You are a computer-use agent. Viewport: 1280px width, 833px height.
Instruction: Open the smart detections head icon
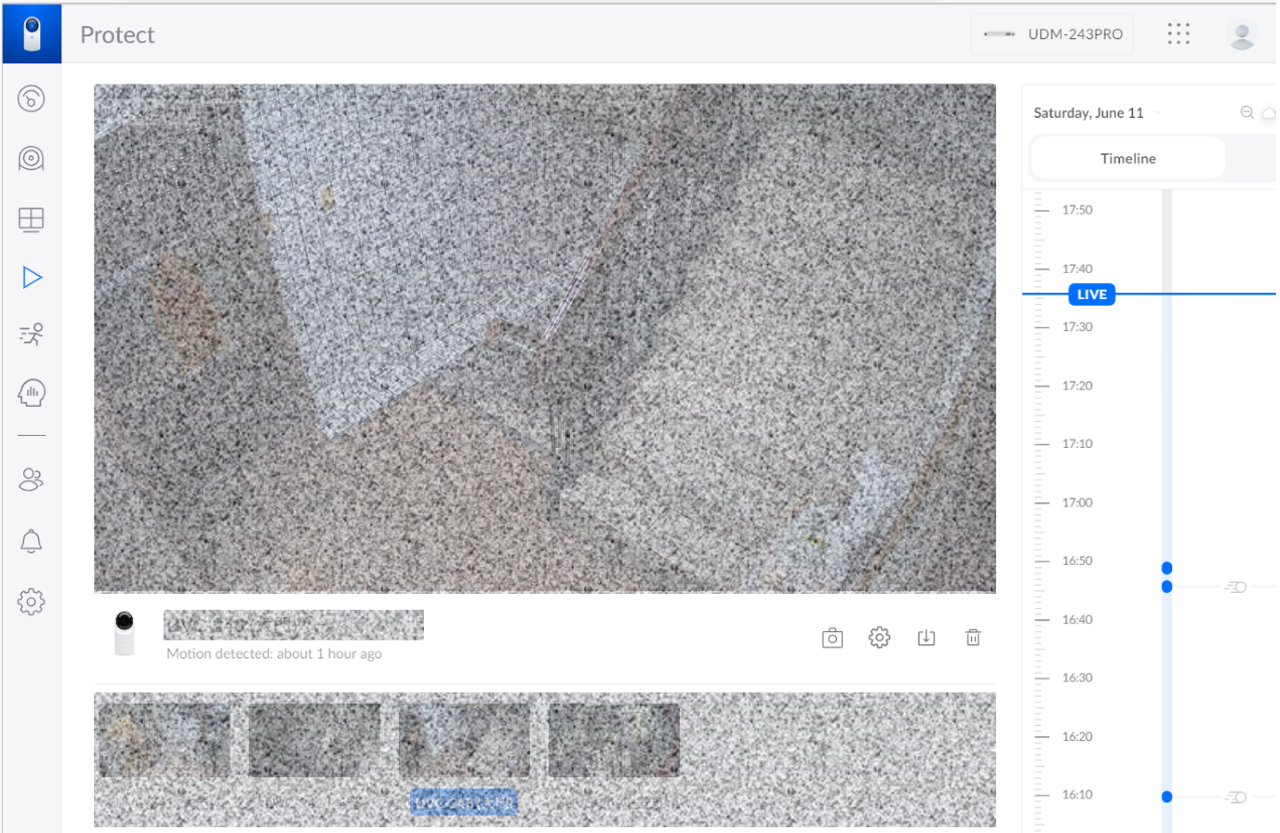(x=32, y=393)
